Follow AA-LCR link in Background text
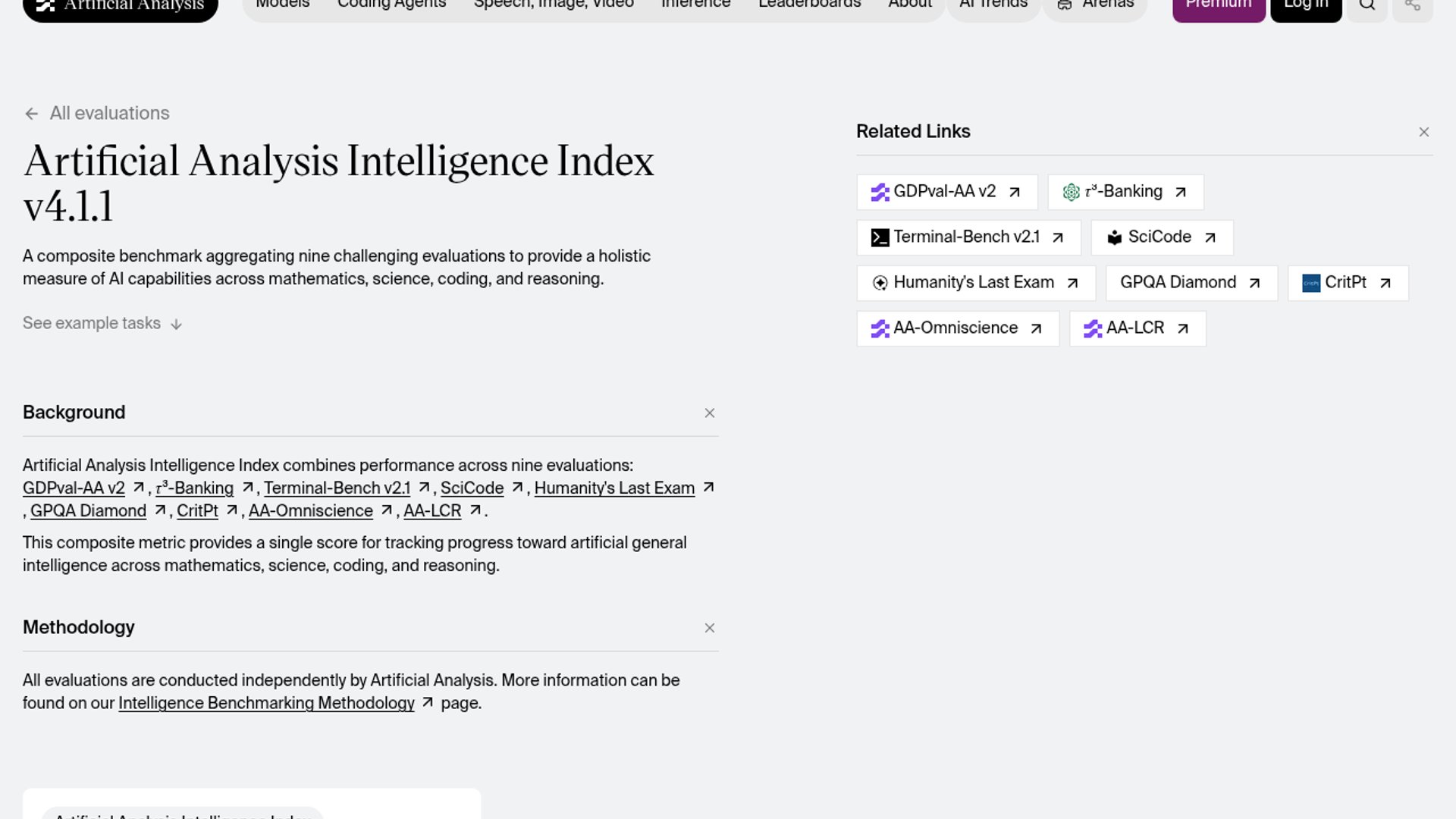The height and width of the screenshot is (819, 1456). (432, 511)
